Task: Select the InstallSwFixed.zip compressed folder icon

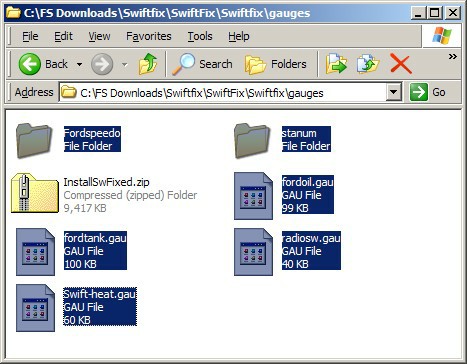Action: click(x=35, y=193)
